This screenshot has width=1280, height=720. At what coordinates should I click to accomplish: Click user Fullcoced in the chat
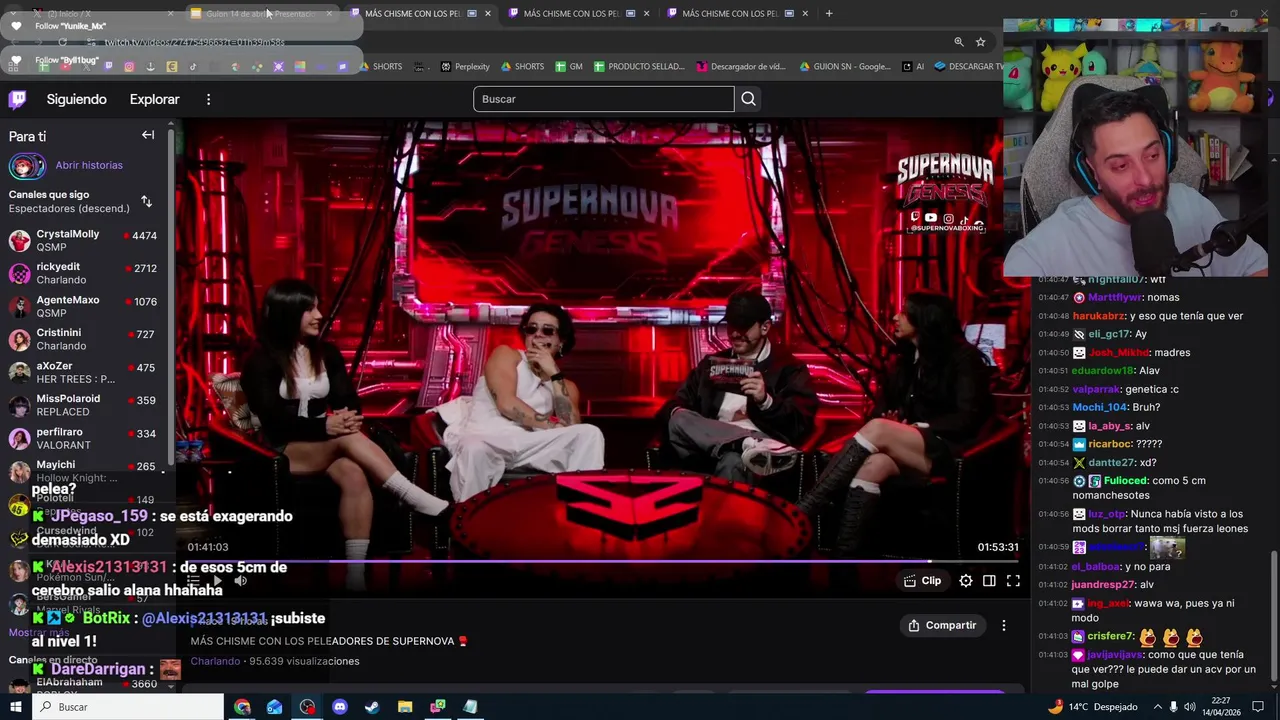[1126, 481]
